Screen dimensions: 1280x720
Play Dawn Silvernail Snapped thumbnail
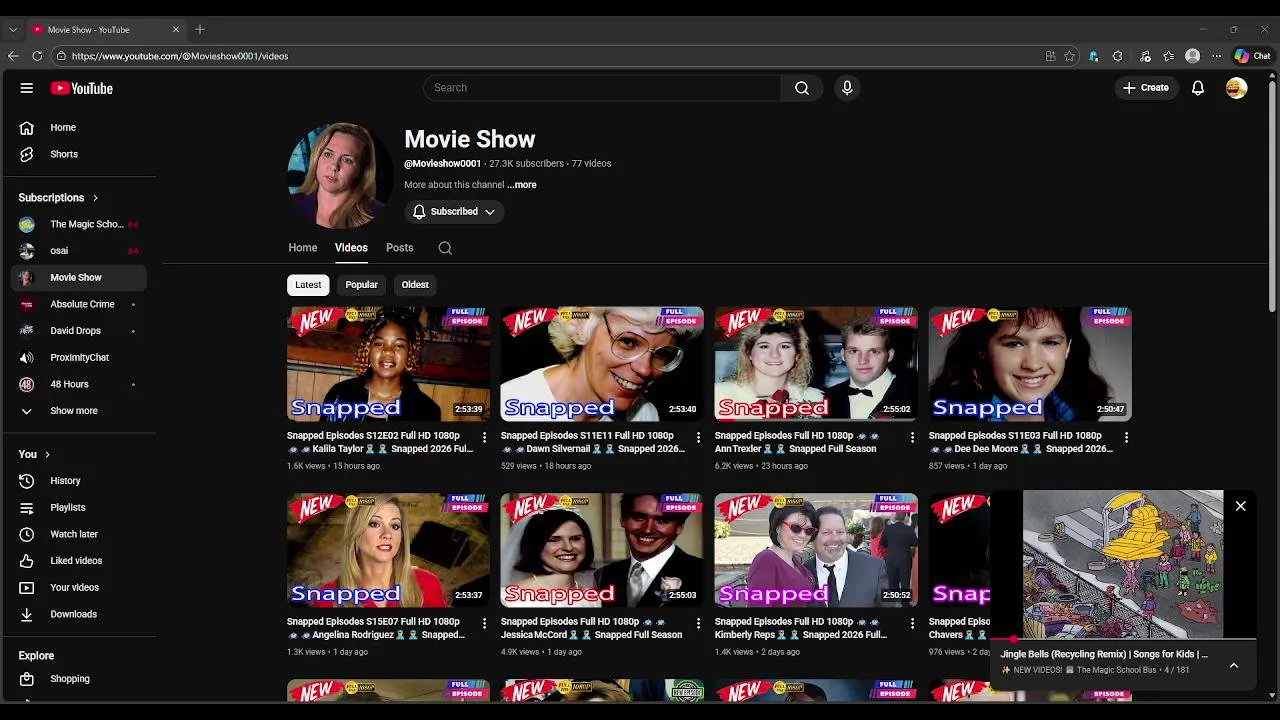click(x=602, y=364)
